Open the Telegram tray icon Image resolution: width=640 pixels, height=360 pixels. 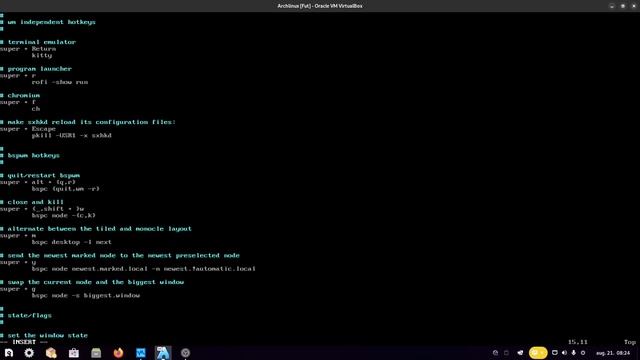(x=520, y=353)
